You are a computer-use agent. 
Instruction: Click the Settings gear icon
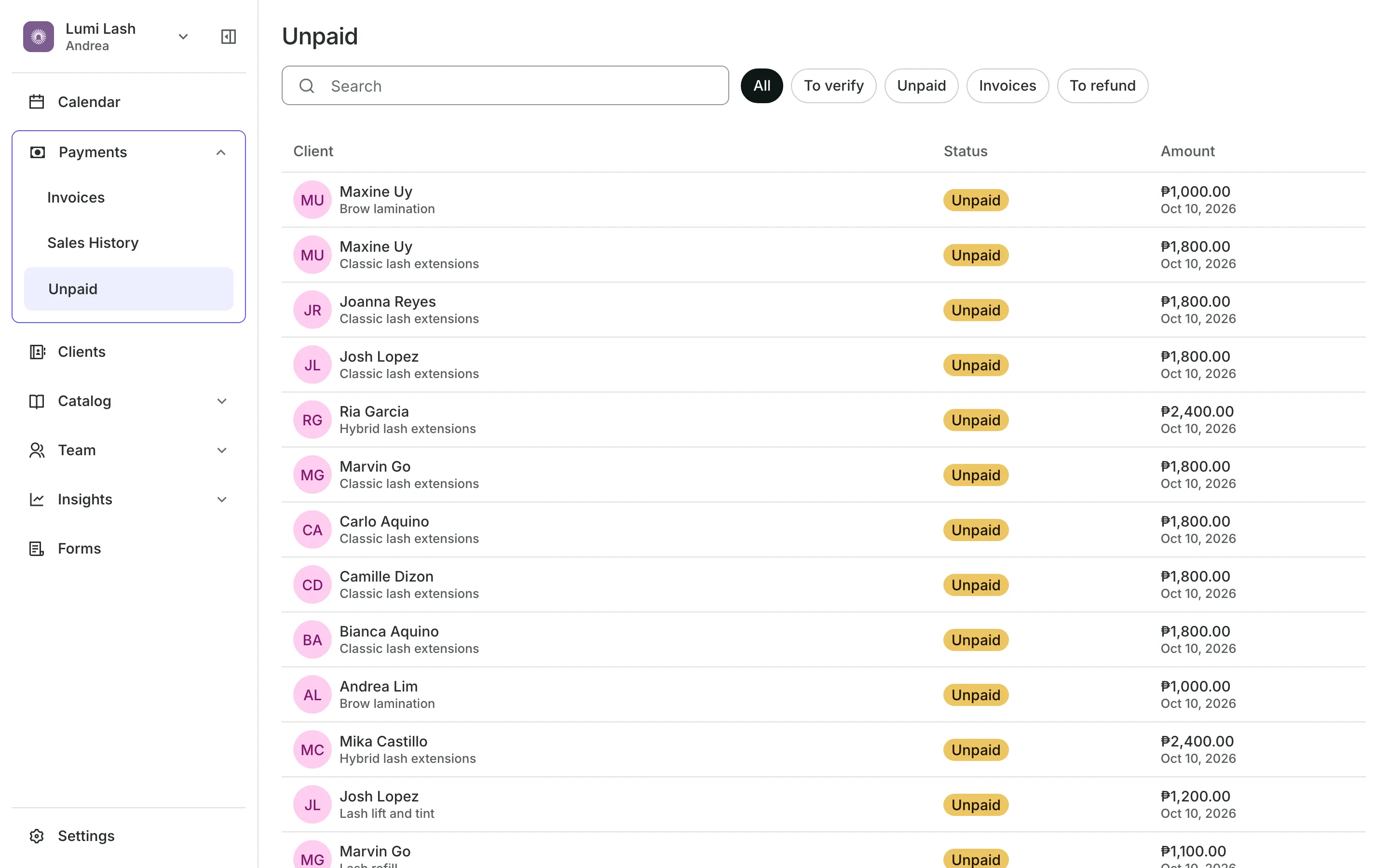[37, 836]
